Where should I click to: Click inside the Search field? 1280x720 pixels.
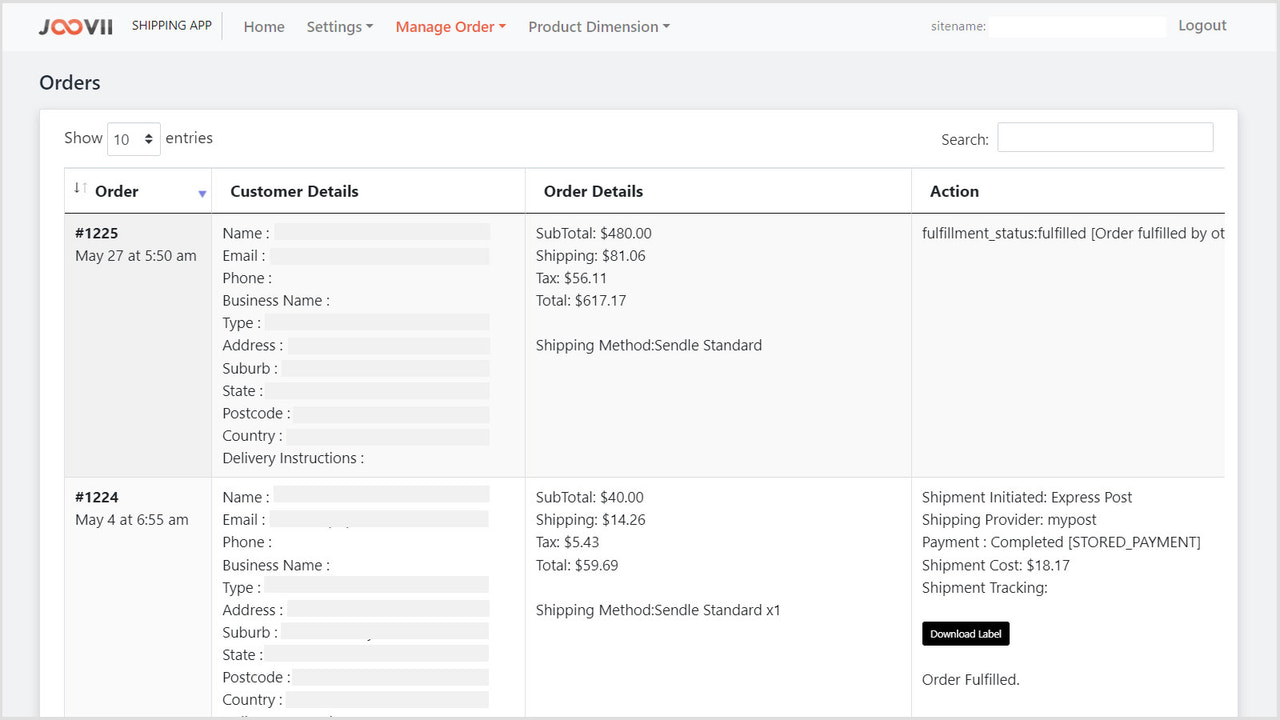pos(1104,137)
